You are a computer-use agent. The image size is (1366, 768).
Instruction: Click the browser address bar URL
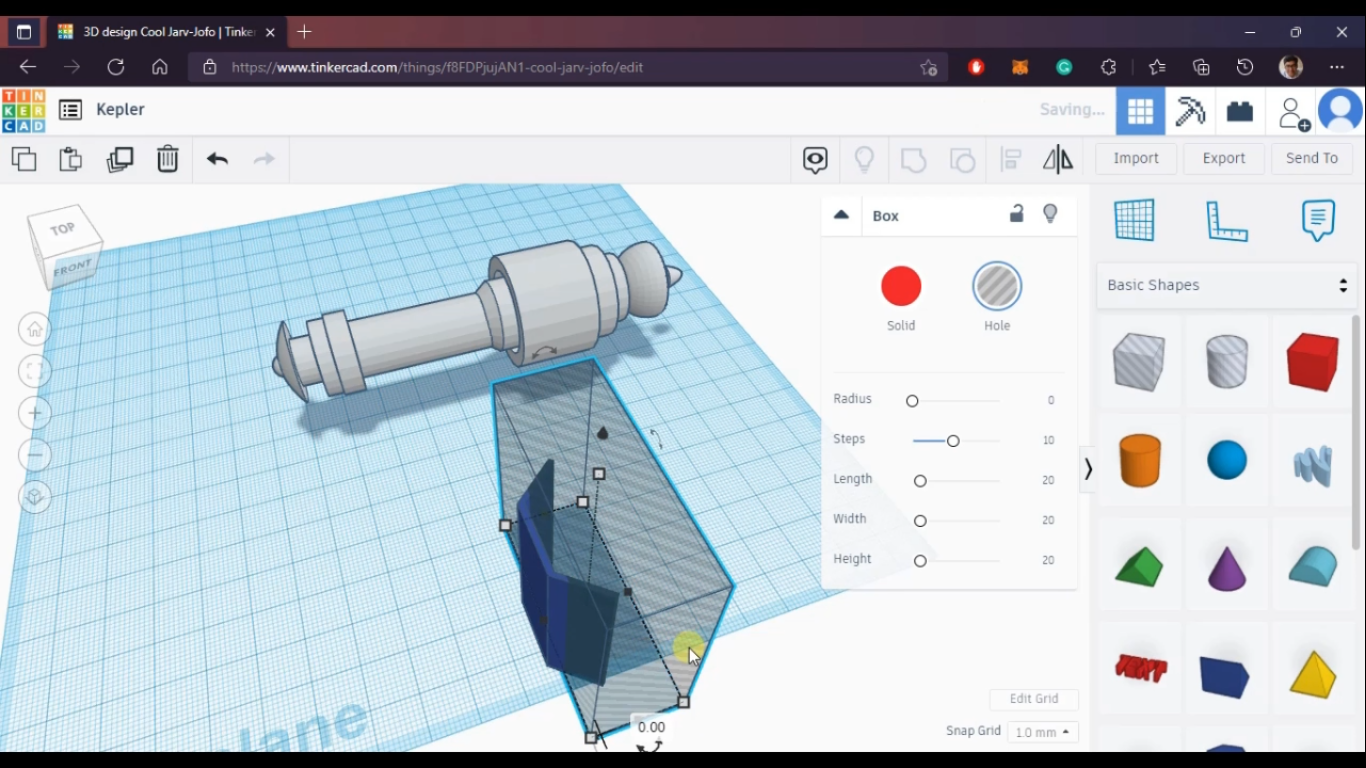[x=437, y=67]
